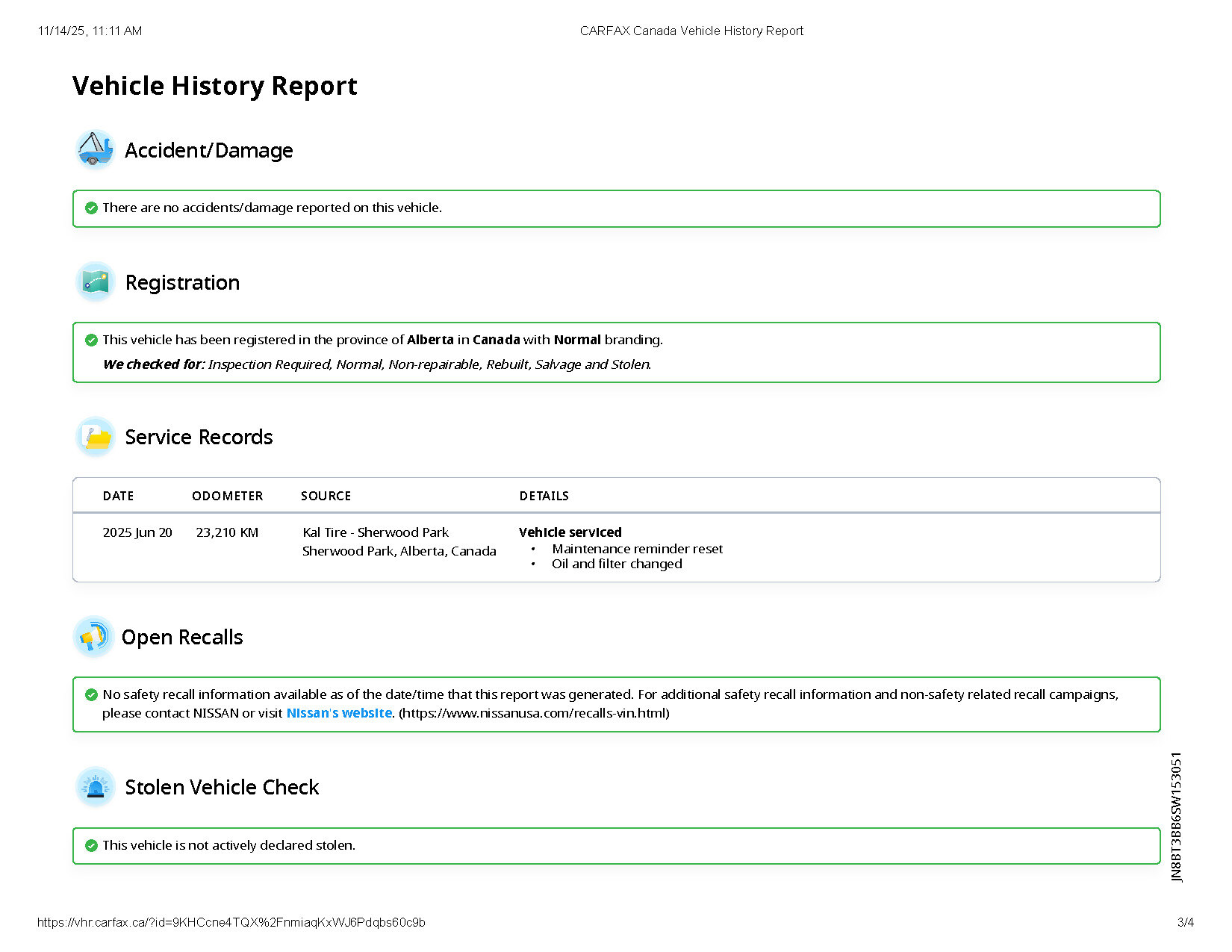Viewport: 1232px width, 952px height.
Task: Click the ODOMETER column header
Action: tap(227, 496)
